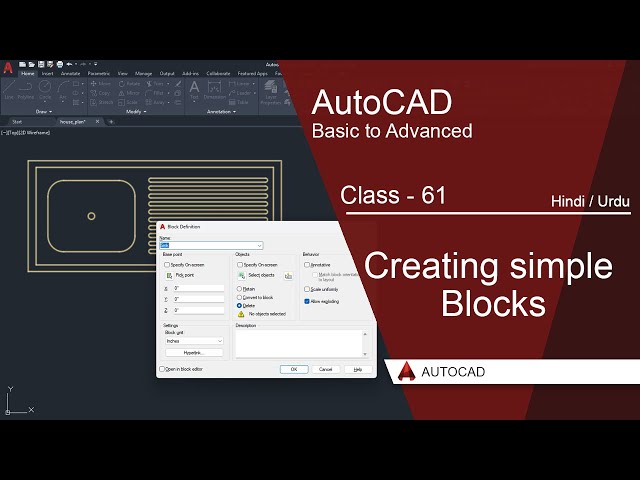This screenshot has width=640, height=480.
Task: Open the quick access toolbar customize dropdown
Action: [x=96, y=64]
